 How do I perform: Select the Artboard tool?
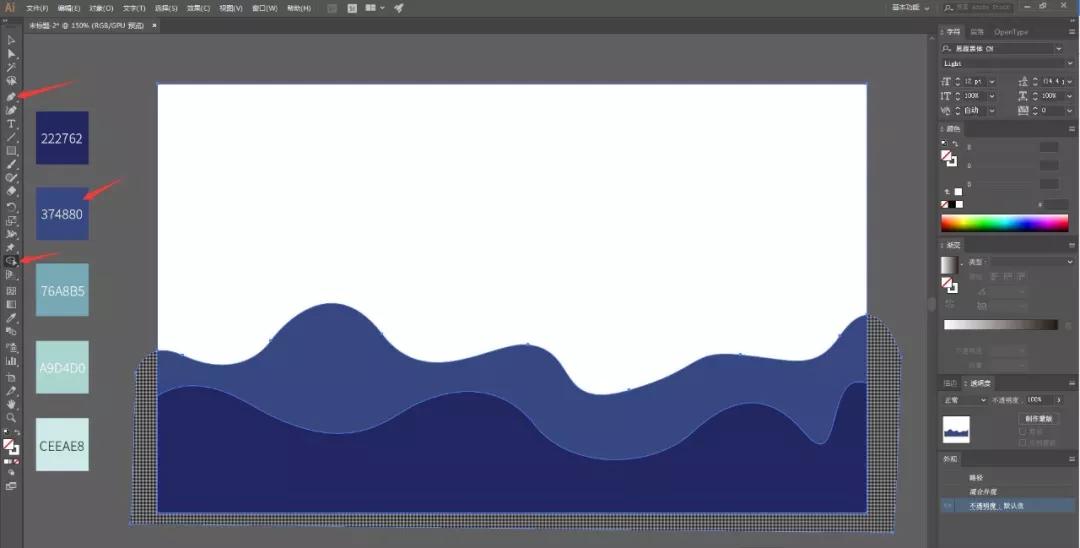pyautogui.click(x=11, y=378)
